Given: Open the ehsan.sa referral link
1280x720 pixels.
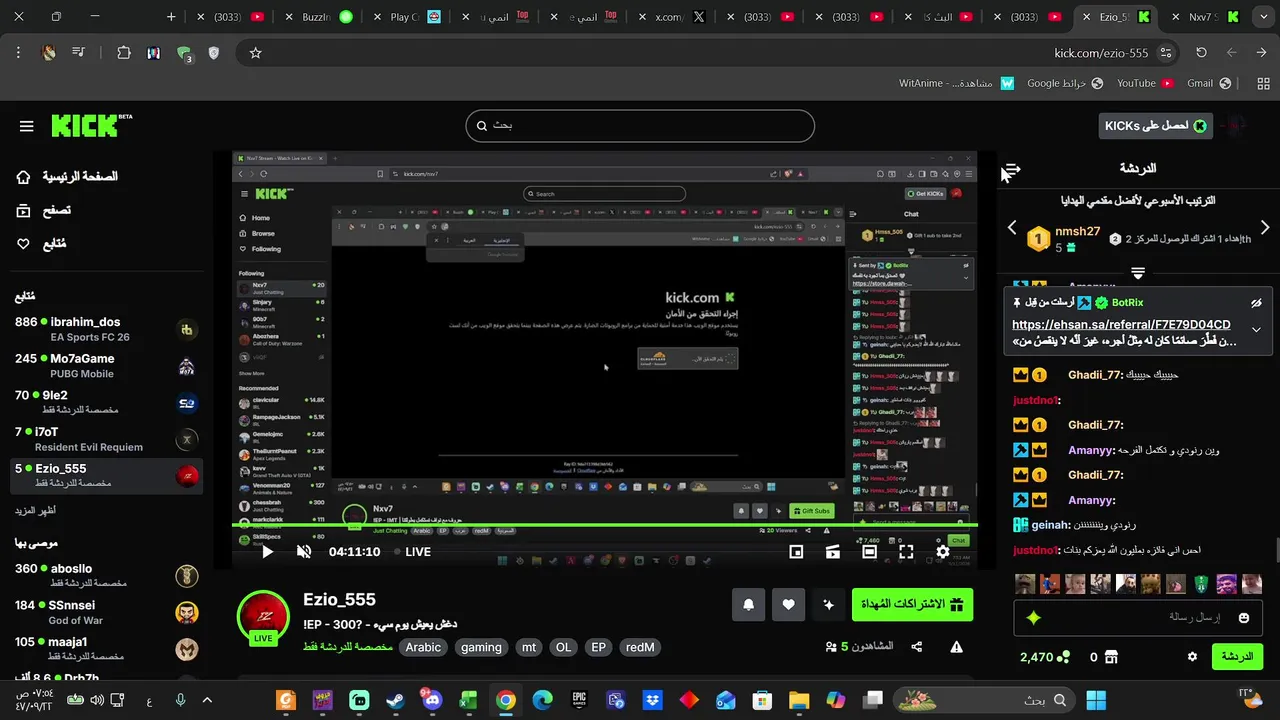Looking at the screenshot, I should point(1121,325).
